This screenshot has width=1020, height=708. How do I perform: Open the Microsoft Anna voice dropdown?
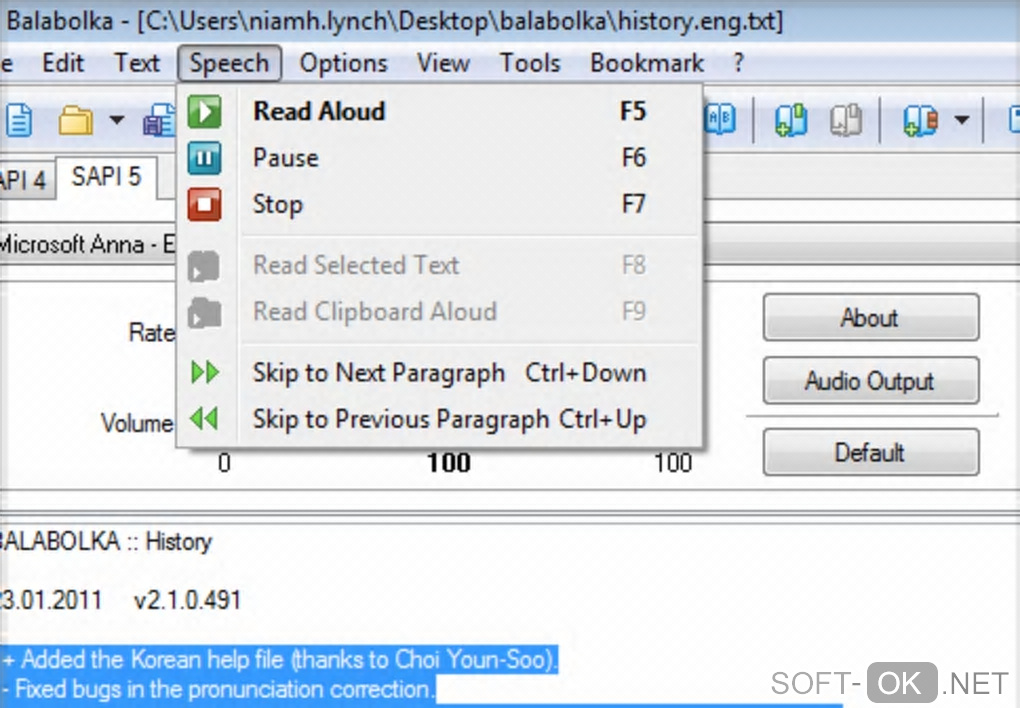click(x=88, y=245)
